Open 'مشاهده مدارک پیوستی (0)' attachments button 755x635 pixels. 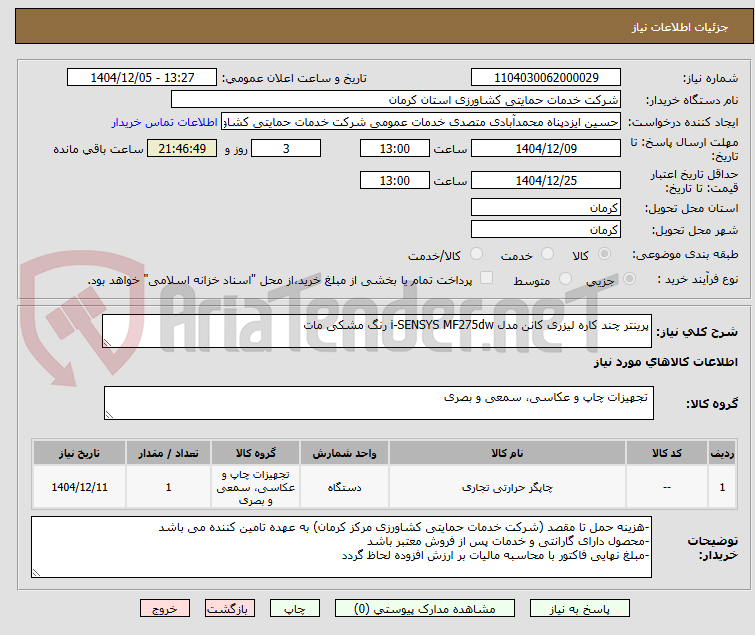coord(425,609)
